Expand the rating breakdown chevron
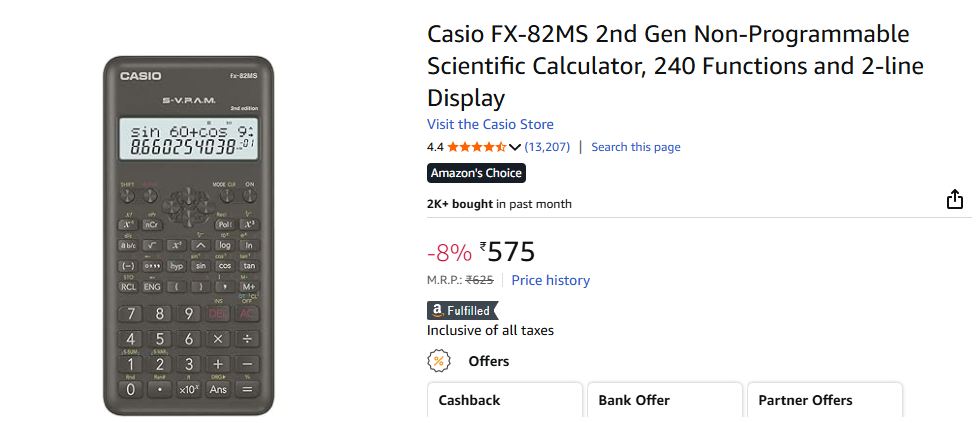The height and width of the screenshot is (423, 976). coord(514,147)
